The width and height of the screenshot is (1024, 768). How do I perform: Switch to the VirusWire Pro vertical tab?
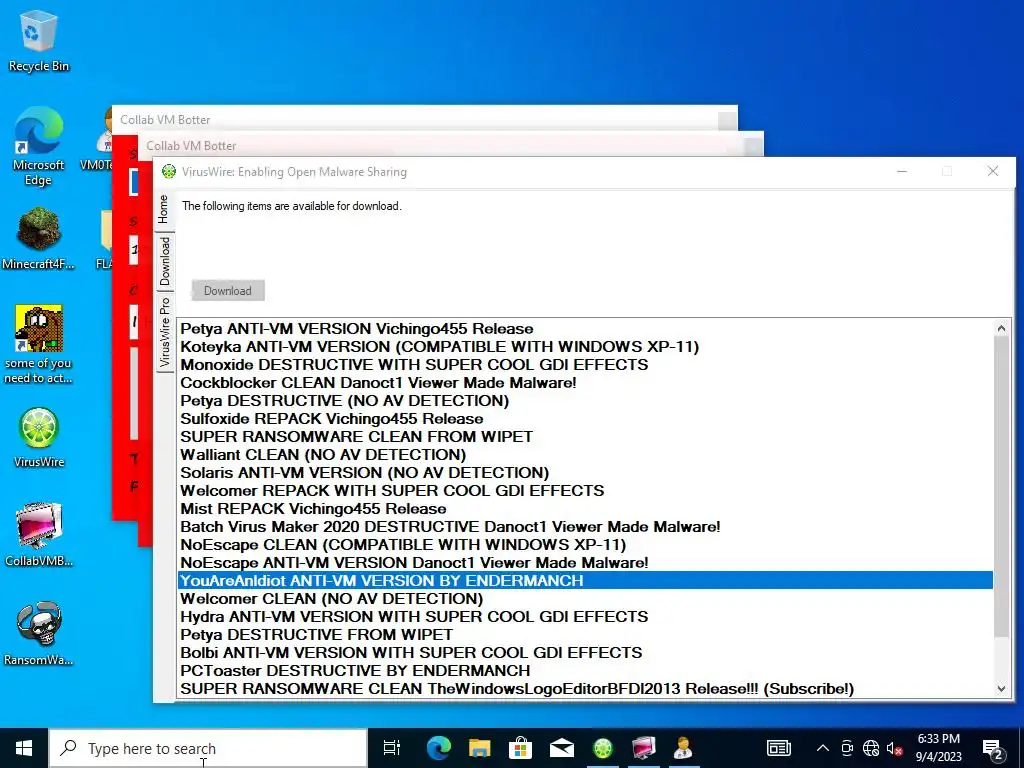(165, 332)
